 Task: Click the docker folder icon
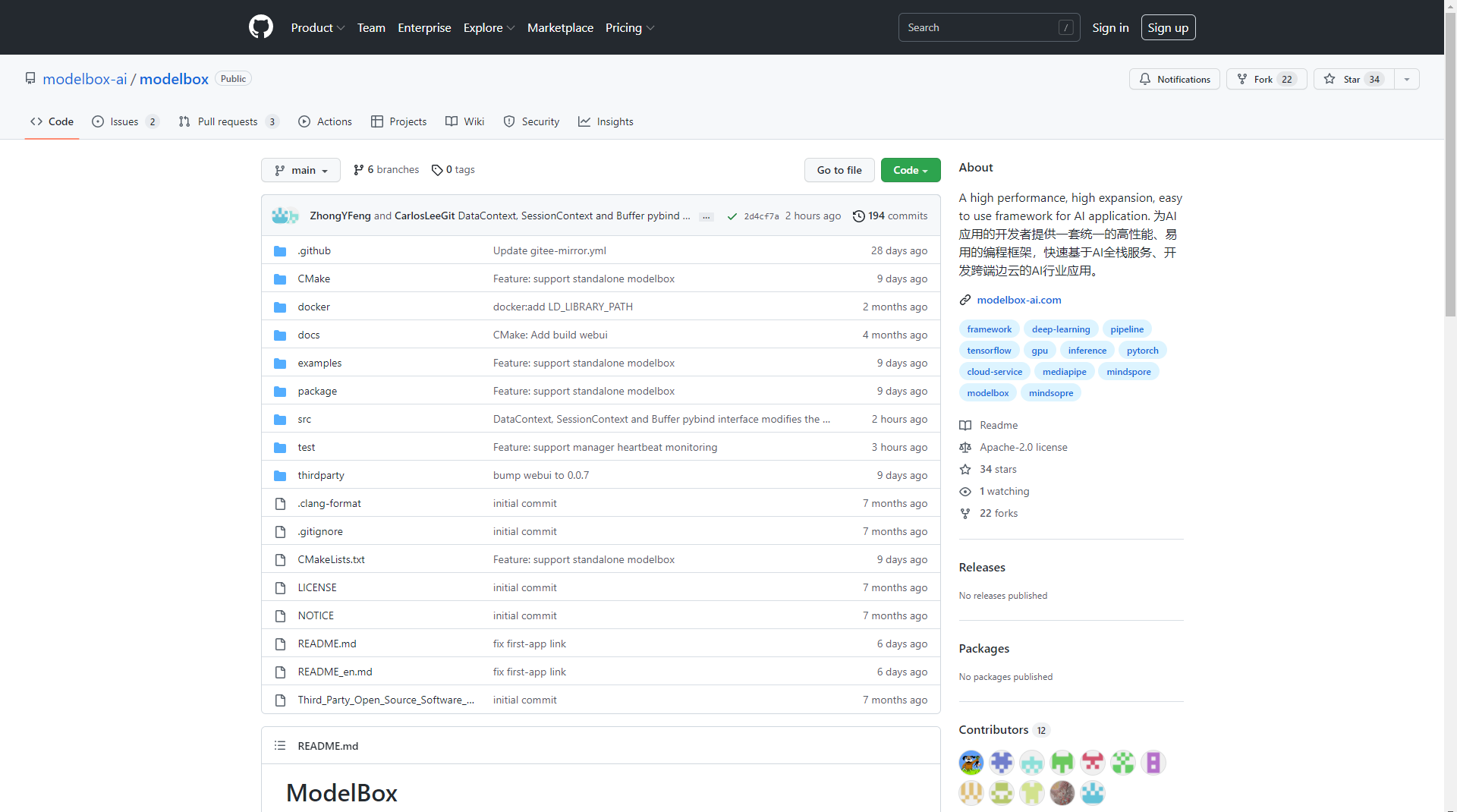[280, 307]
